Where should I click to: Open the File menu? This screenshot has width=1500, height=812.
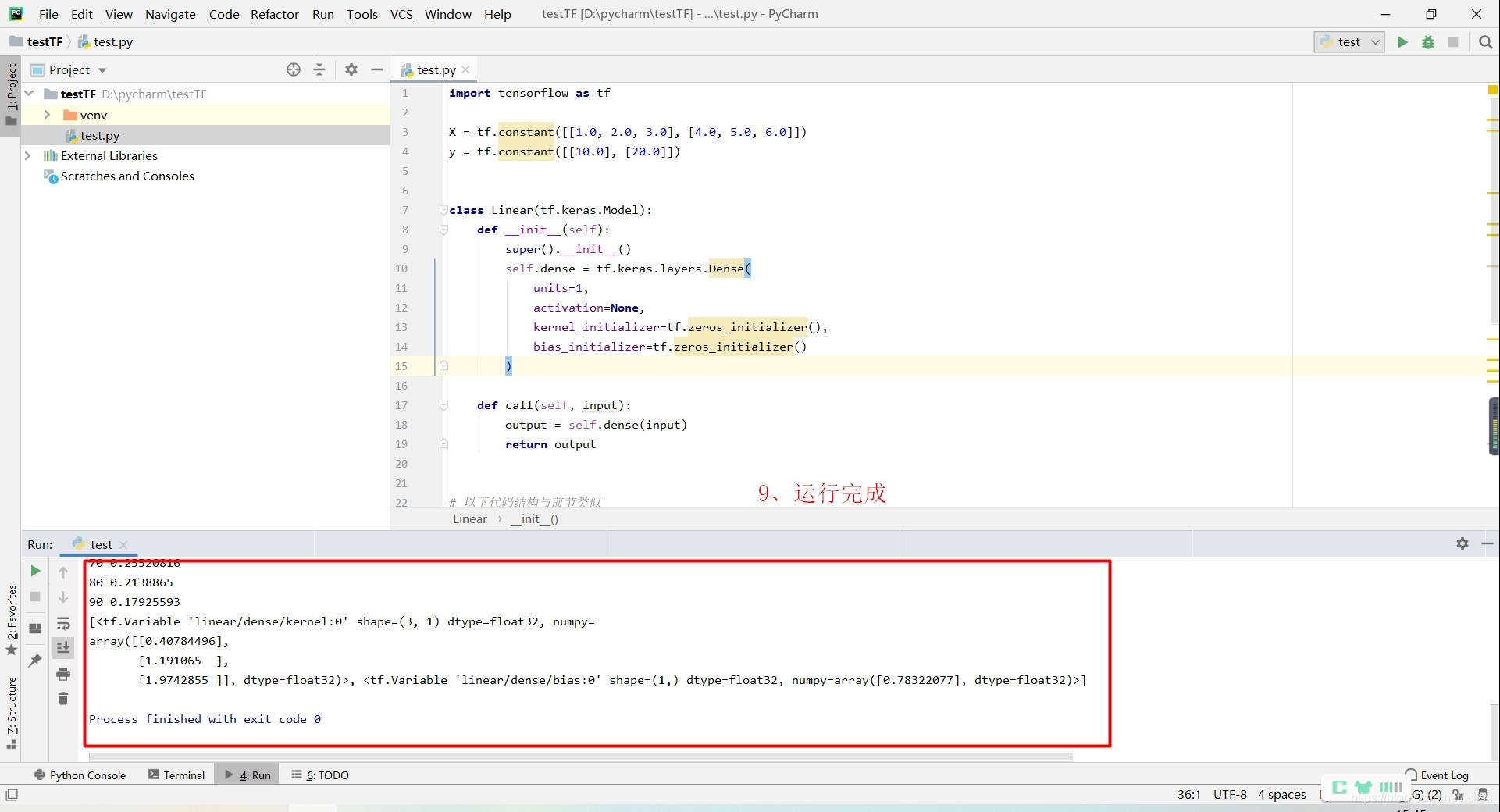[x=48, y=14]
